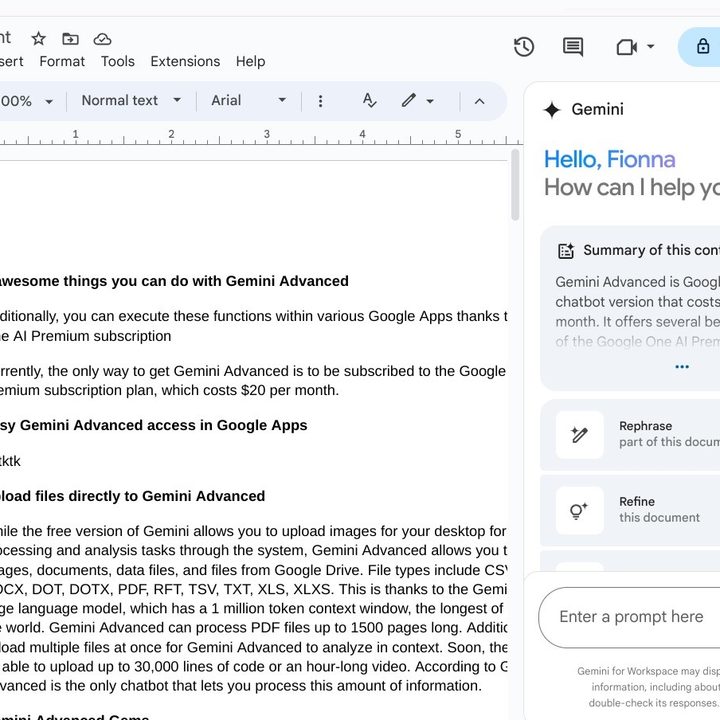720x720 pixels.
Task: Click the text '$20 per month'
Action: coord(290,390)
